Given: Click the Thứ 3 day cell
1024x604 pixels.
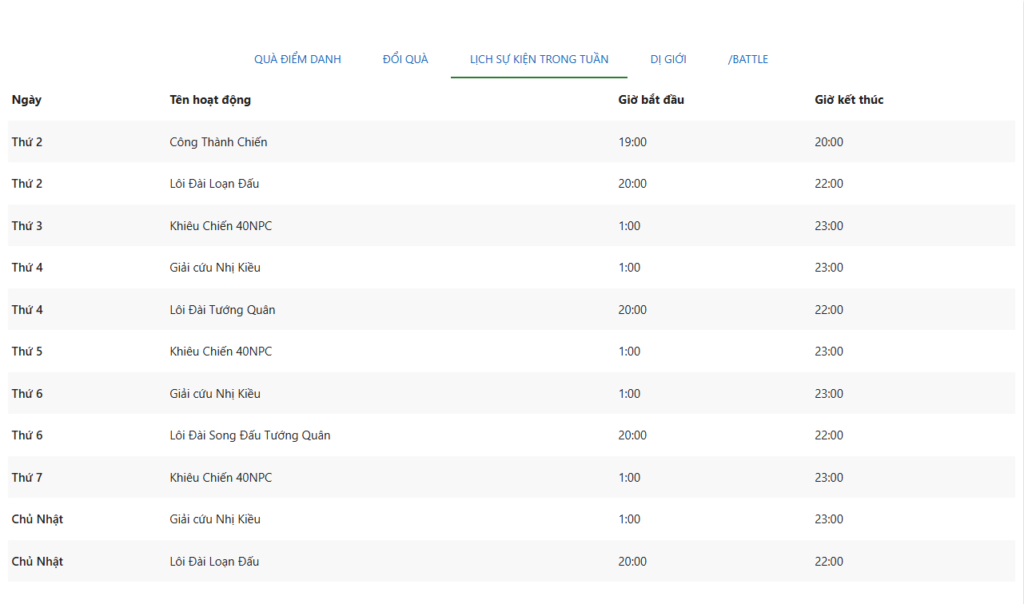Looking at the screenshot, I should tap(27, 226).
